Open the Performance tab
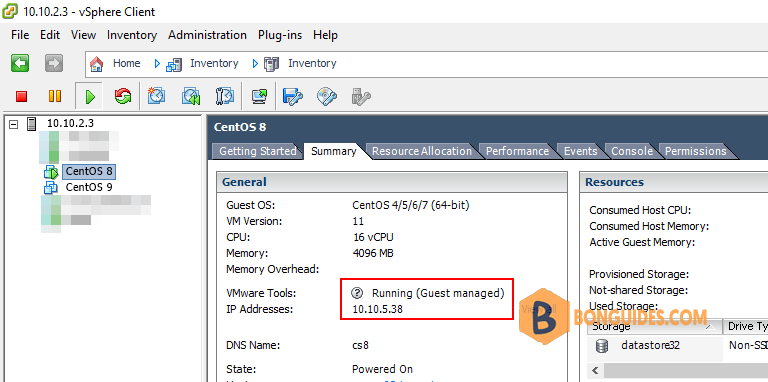Viewport: 768px width, 382px height. click(x=517, y=151)
